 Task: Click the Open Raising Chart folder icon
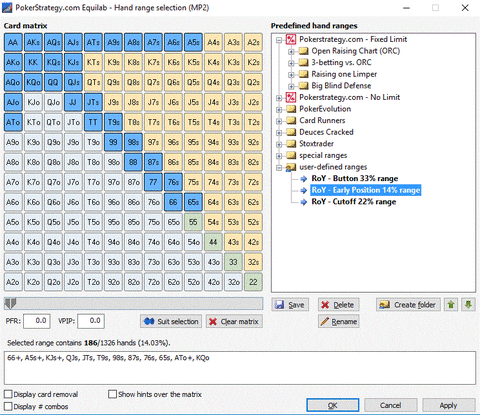(303, 51)
